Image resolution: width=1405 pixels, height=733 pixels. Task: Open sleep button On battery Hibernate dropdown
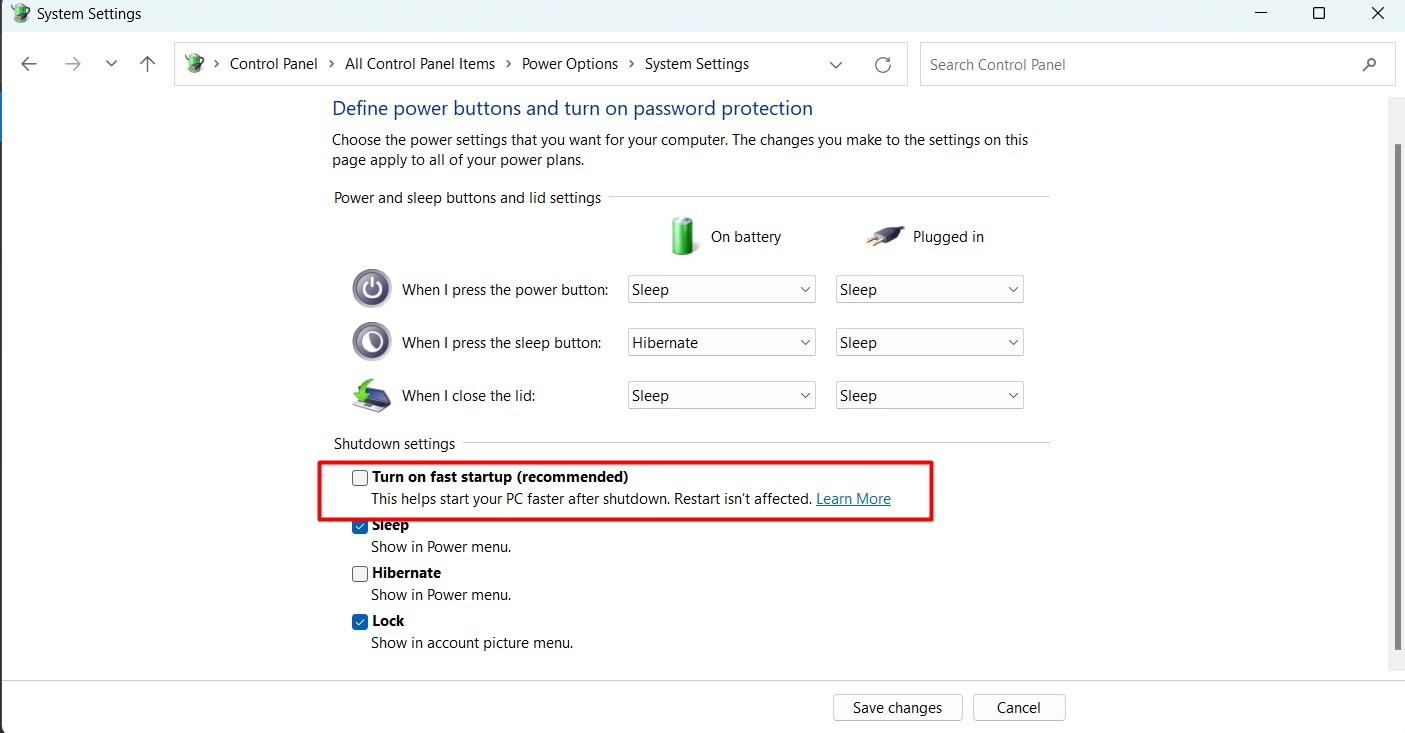click(x=721, y=343)
